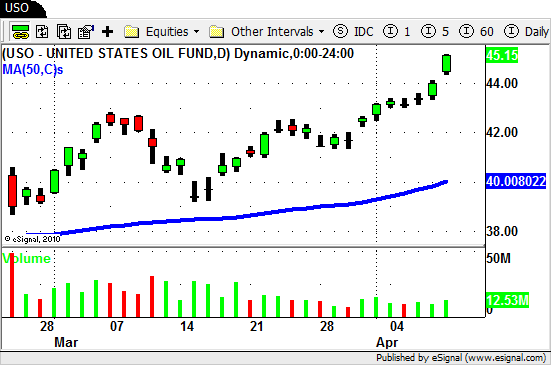This screenshot has width=551, height=365.
Task: Click the Mar month label on time axis
Action: tap(66, 342)
